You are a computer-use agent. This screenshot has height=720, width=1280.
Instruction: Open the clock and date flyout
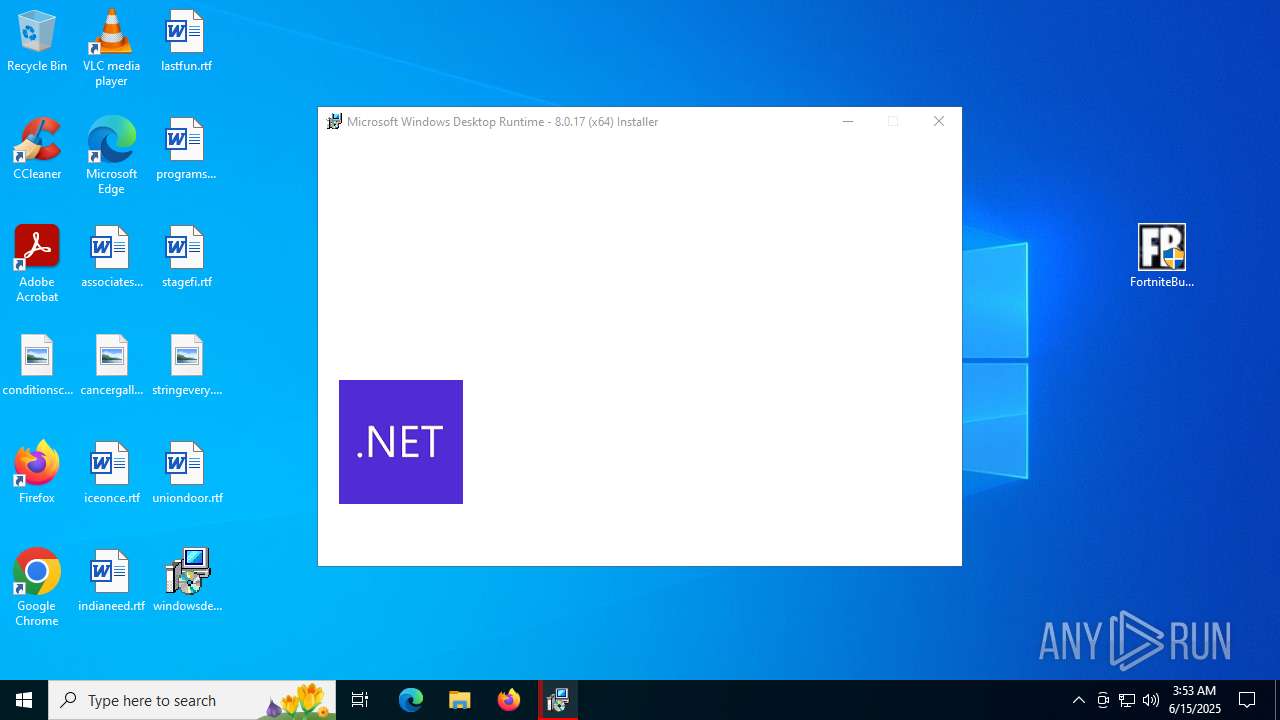tap(1195, 700)
